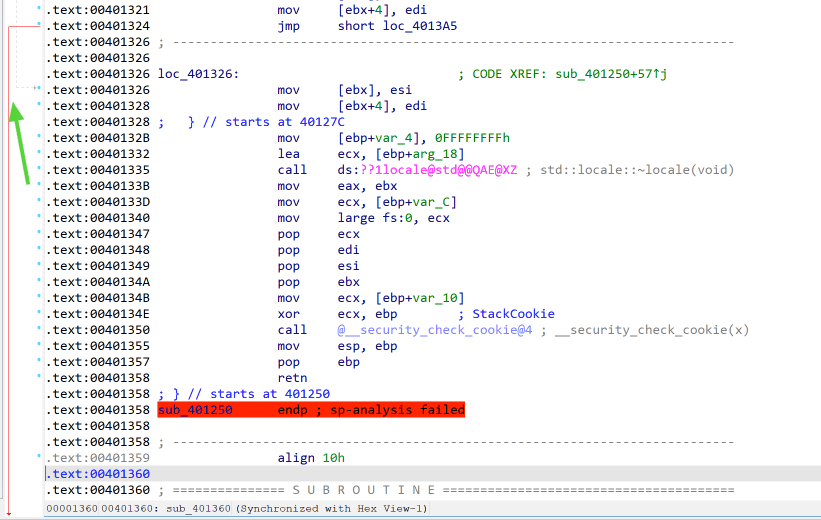Select the StackCookie comment
The height and width of the screenshot is (520, 821).
coord(513,314)
